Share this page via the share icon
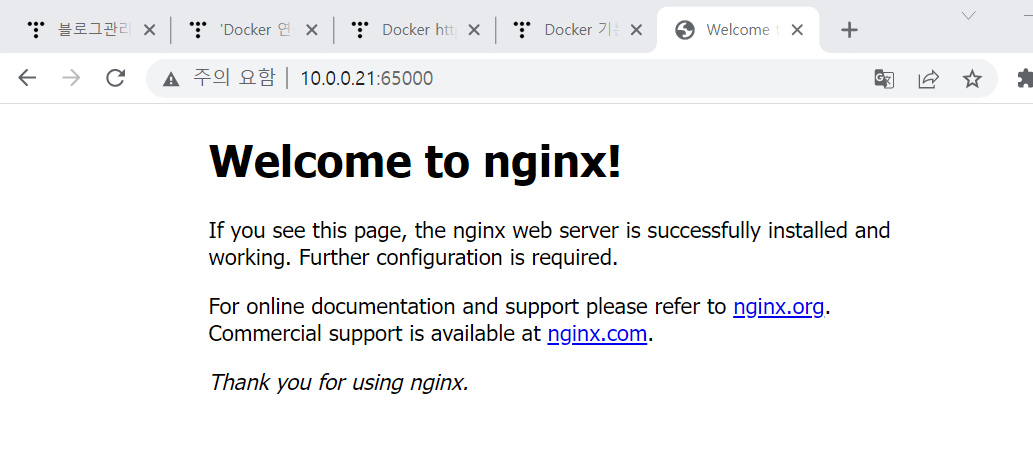Screen dimensions: 1033x475 click(928, 79)
